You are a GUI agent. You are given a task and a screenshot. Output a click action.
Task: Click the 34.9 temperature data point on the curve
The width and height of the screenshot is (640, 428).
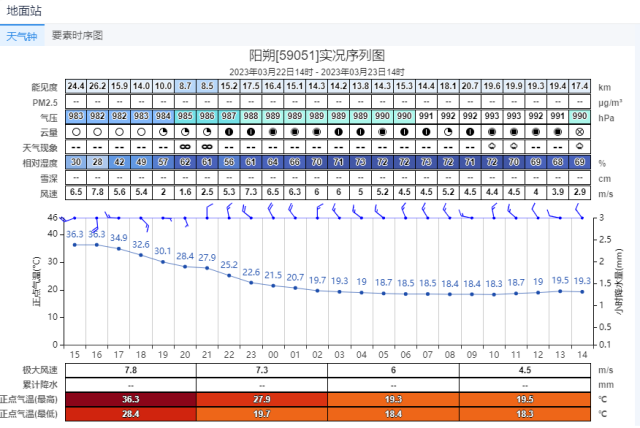coord(119,249)
